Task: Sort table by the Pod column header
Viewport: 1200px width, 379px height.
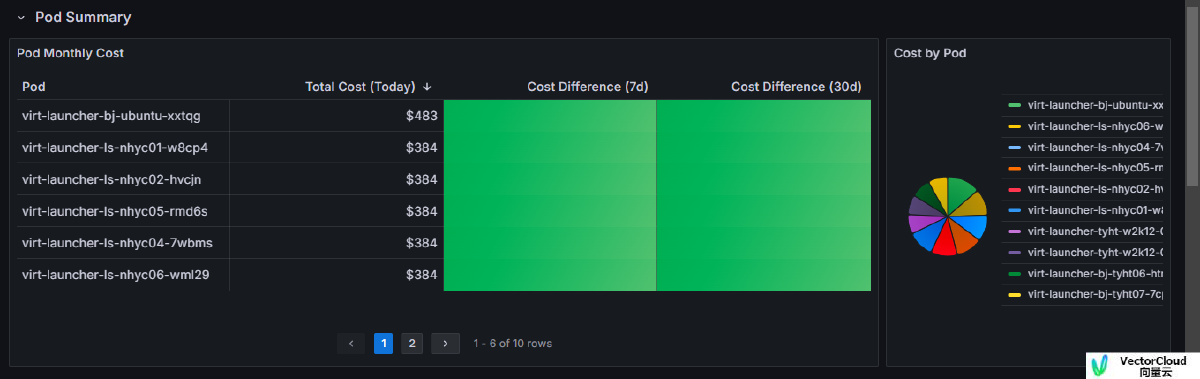Action: 34,87
